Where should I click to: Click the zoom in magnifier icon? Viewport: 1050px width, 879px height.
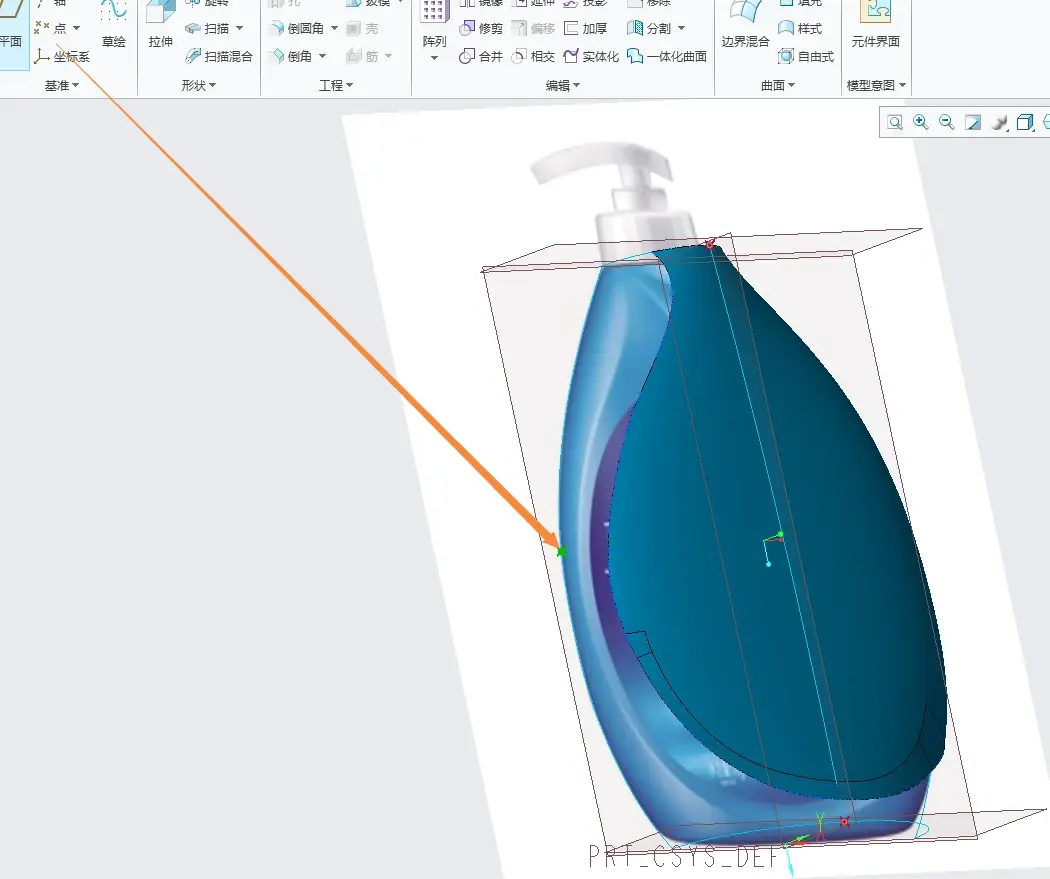point(921,123)
